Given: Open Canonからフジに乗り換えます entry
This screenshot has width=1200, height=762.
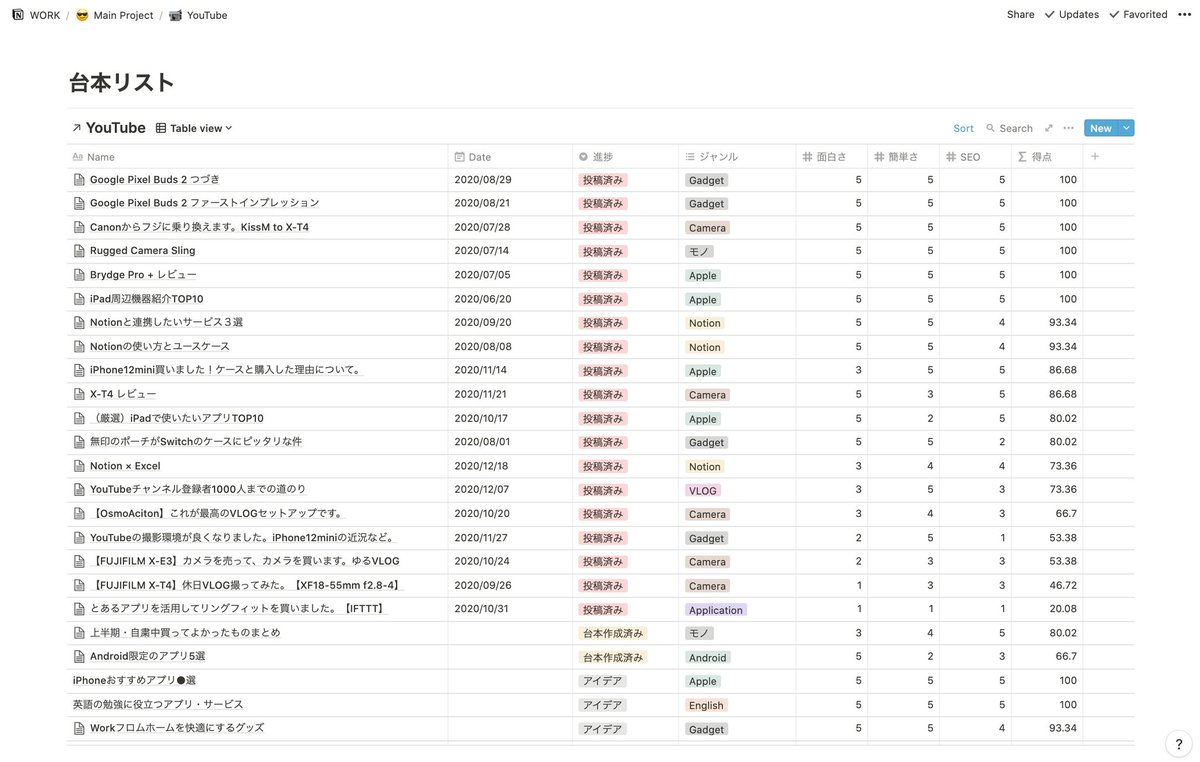Looking at the screenshot, I should coord(199,227).
